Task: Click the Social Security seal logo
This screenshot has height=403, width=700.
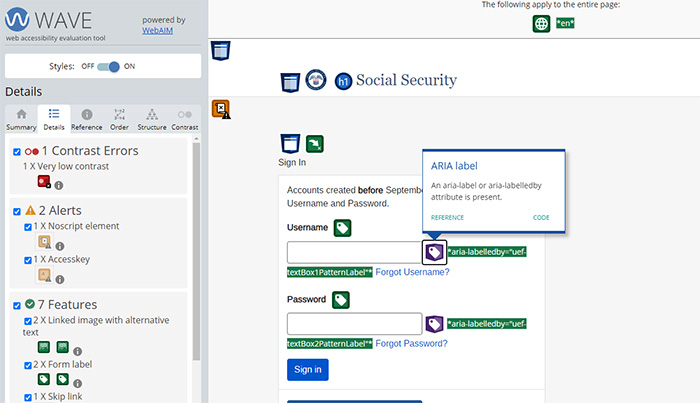Action: (x=316, y=80)
